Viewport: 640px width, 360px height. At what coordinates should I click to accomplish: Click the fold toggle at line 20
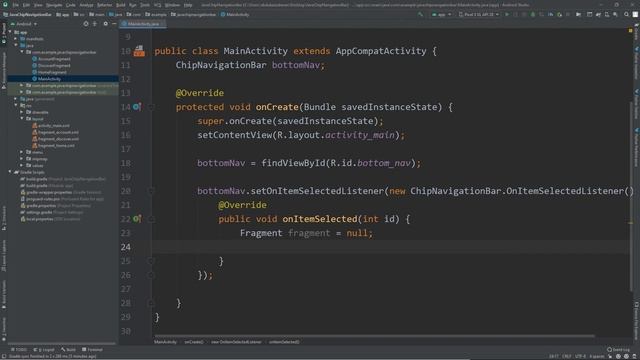151,191
